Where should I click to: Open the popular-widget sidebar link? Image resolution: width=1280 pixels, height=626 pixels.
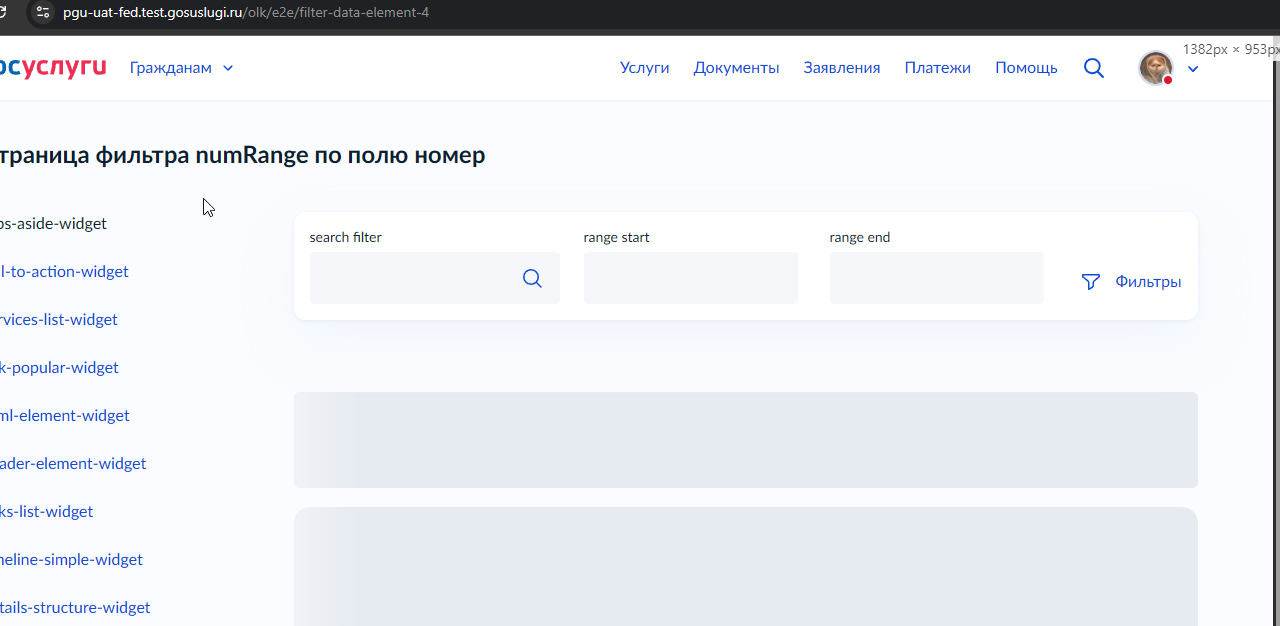[x=59, y=368]
